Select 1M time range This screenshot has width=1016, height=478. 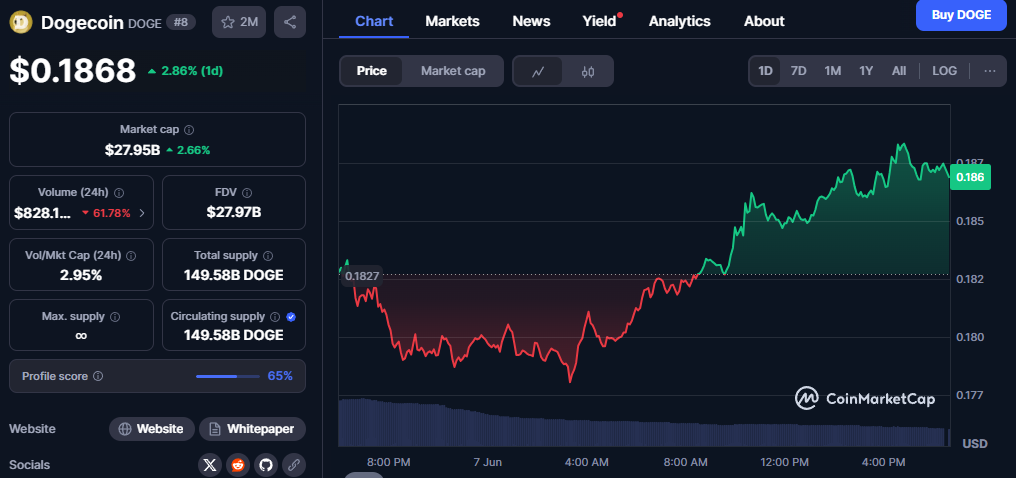833,71
